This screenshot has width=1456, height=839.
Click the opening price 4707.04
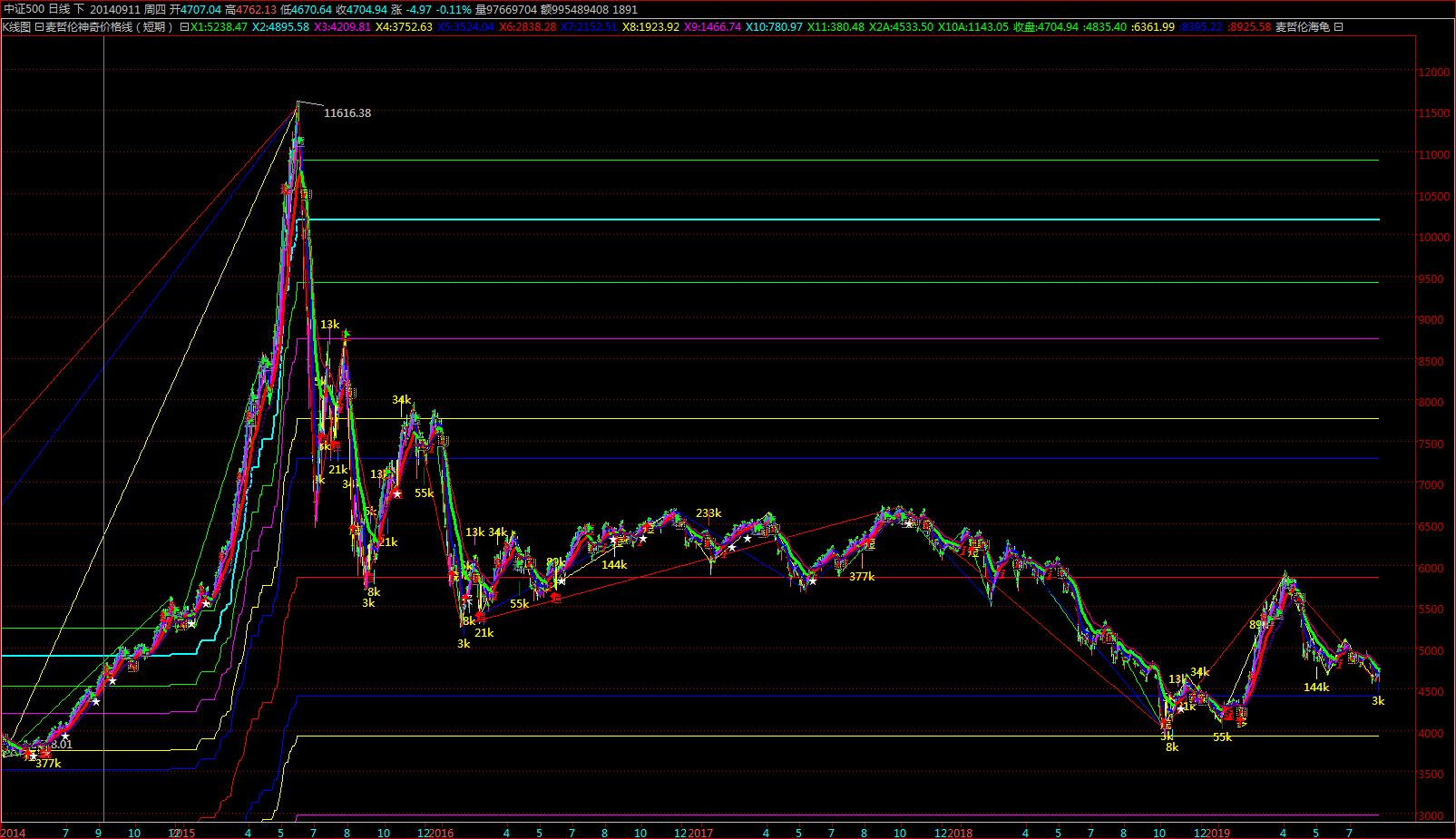(x=201, y=9)
